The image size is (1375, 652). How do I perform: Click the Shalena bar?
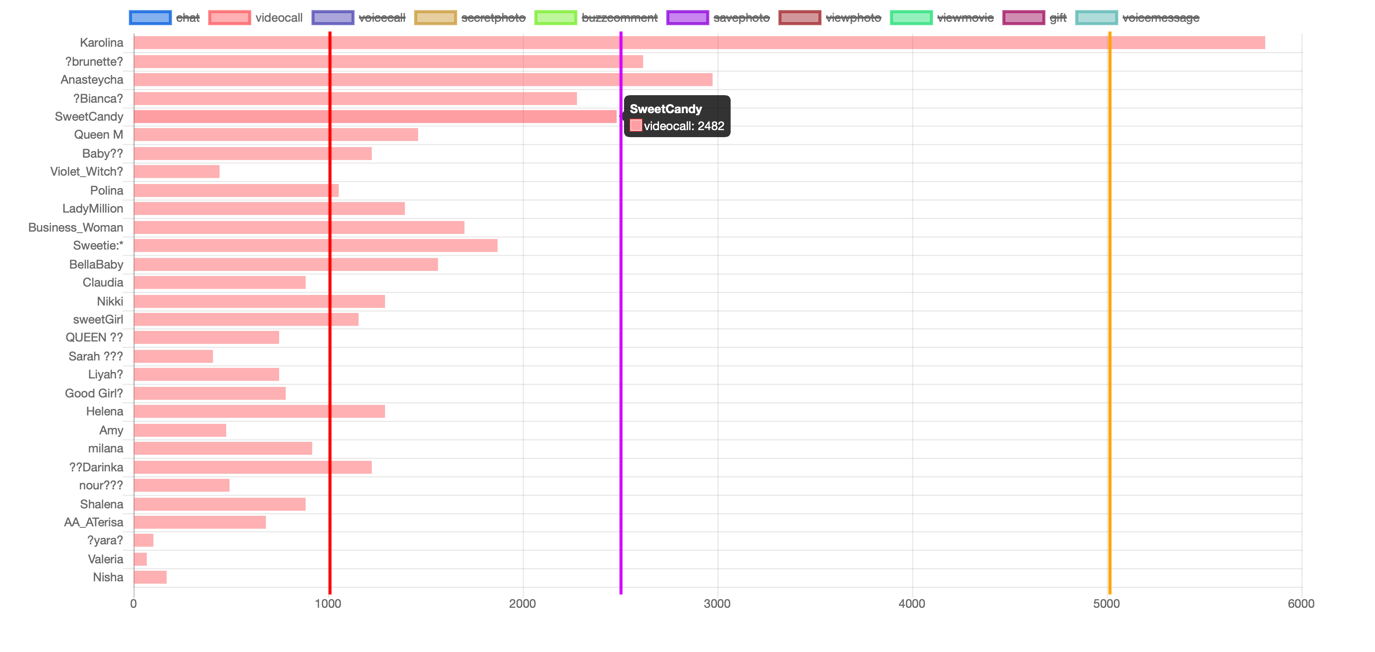coord(220,504)
